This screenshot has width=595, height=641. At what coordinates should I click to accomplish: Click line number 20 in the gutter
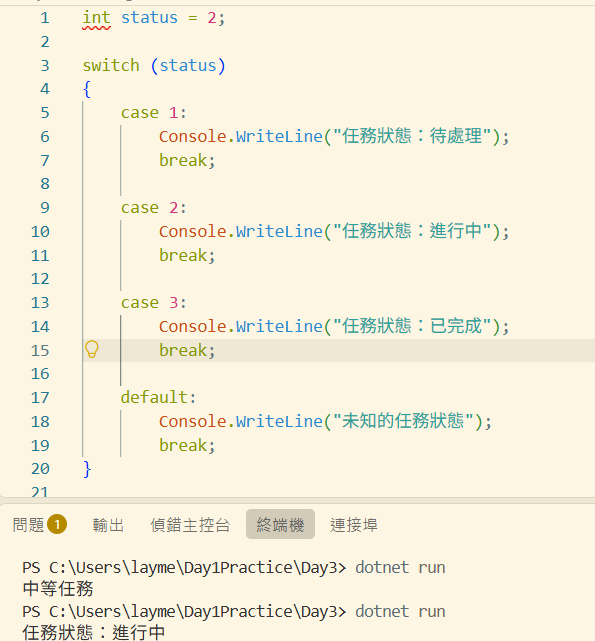40,469
